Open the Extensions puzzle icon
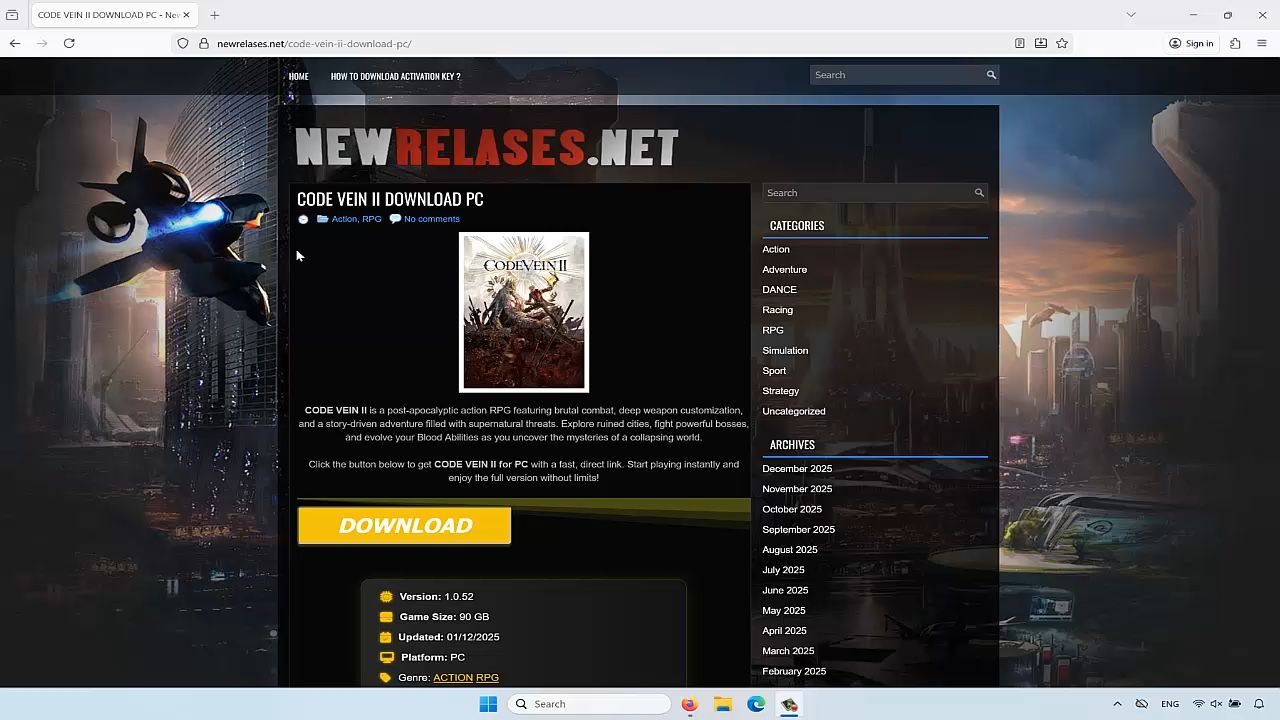Image resolution: width=1280 pixels, height=720 pixels. coord(1235,43)
